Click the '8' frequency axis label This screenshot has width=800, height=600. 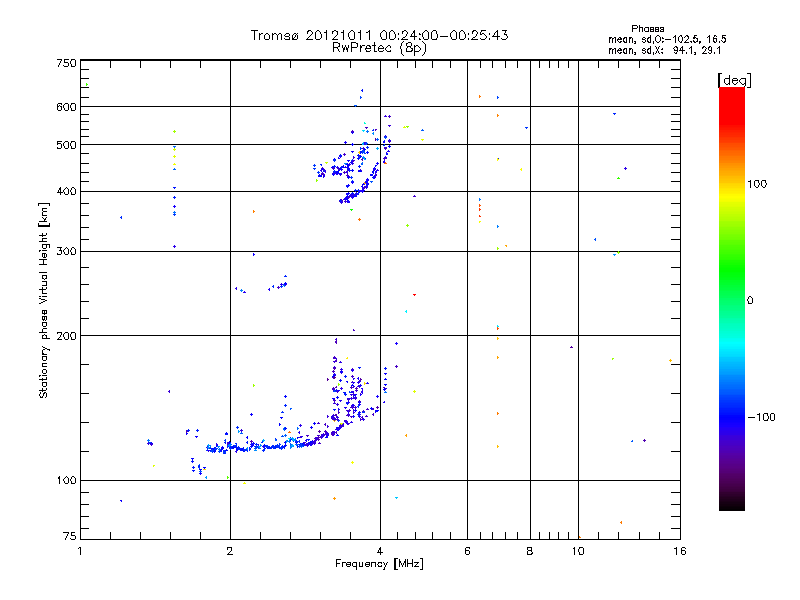(x=530, y=551)
